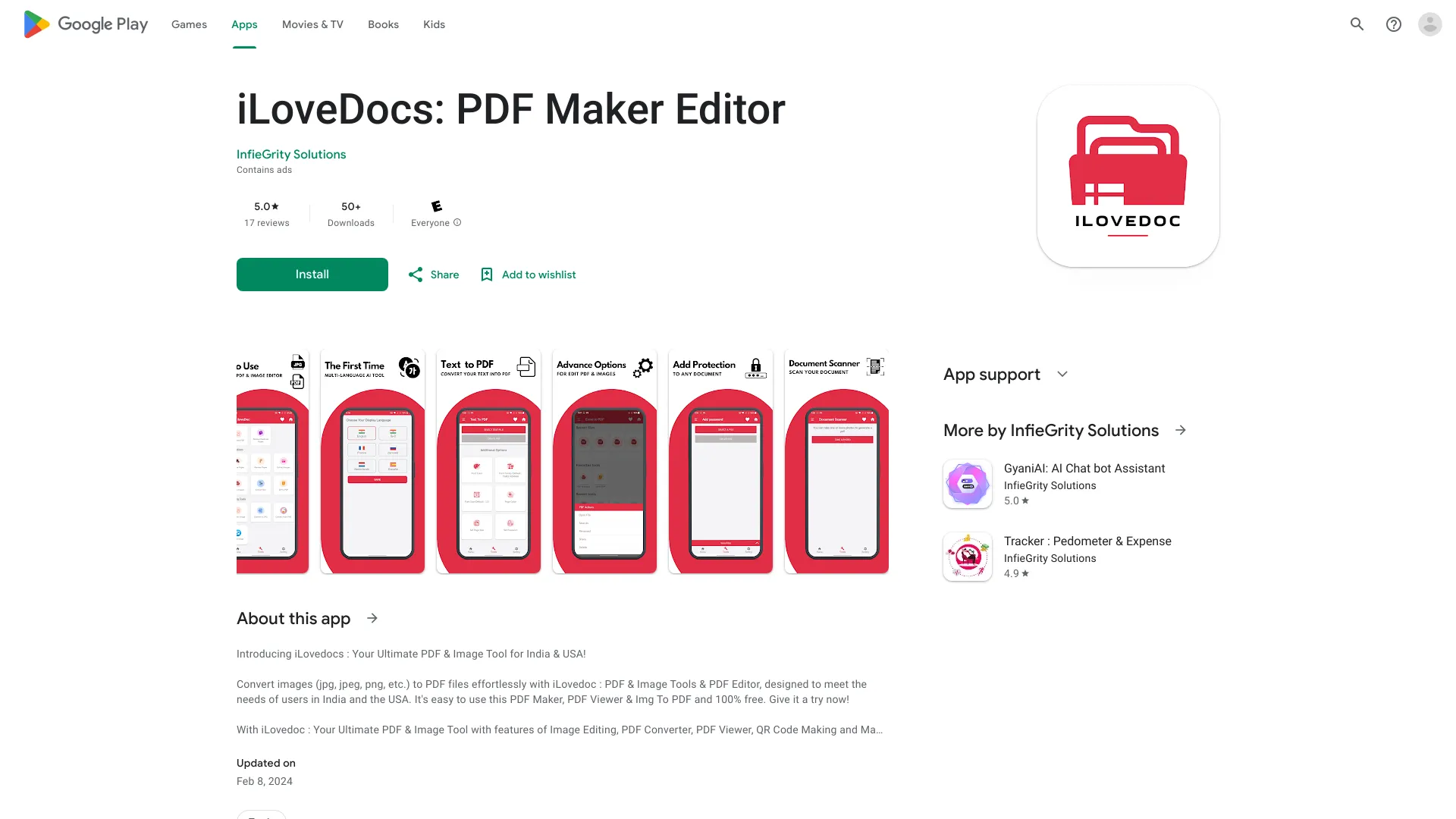Open the Text to PDF screenshot
The width and height of the screenshot is (1456, 819).
[x=488, y=461]
